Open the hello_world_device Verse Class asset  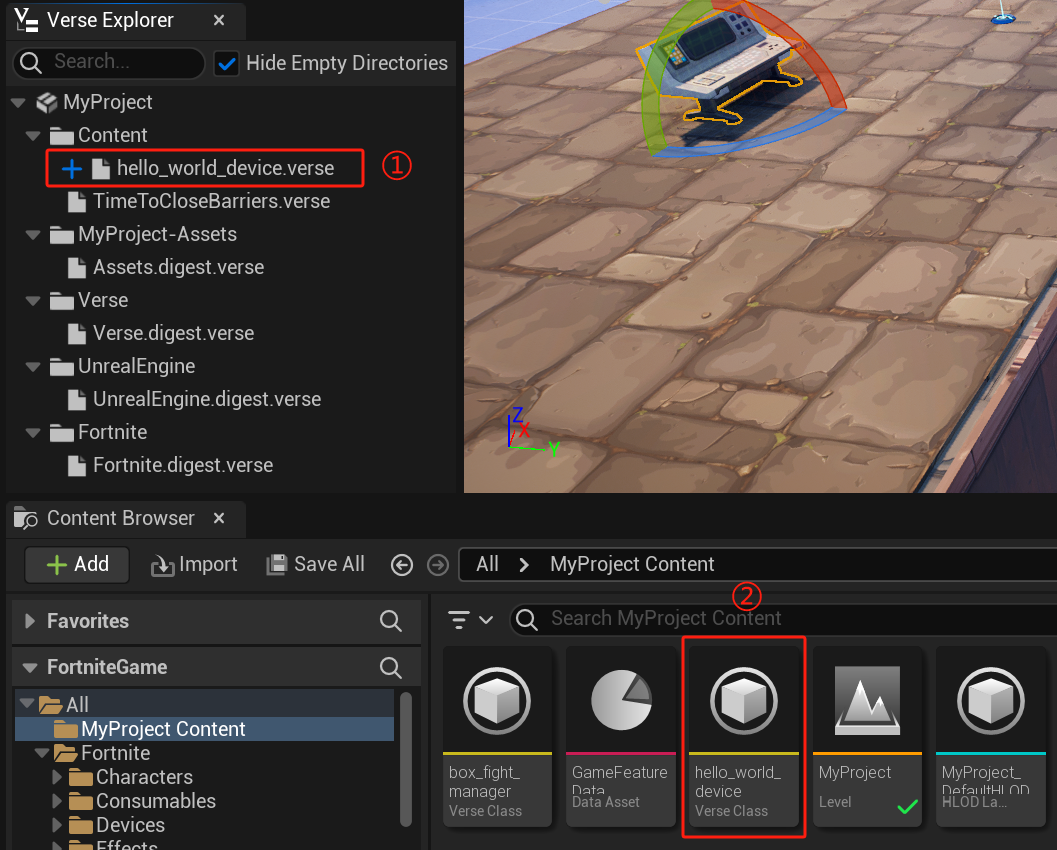pos(743,700)
